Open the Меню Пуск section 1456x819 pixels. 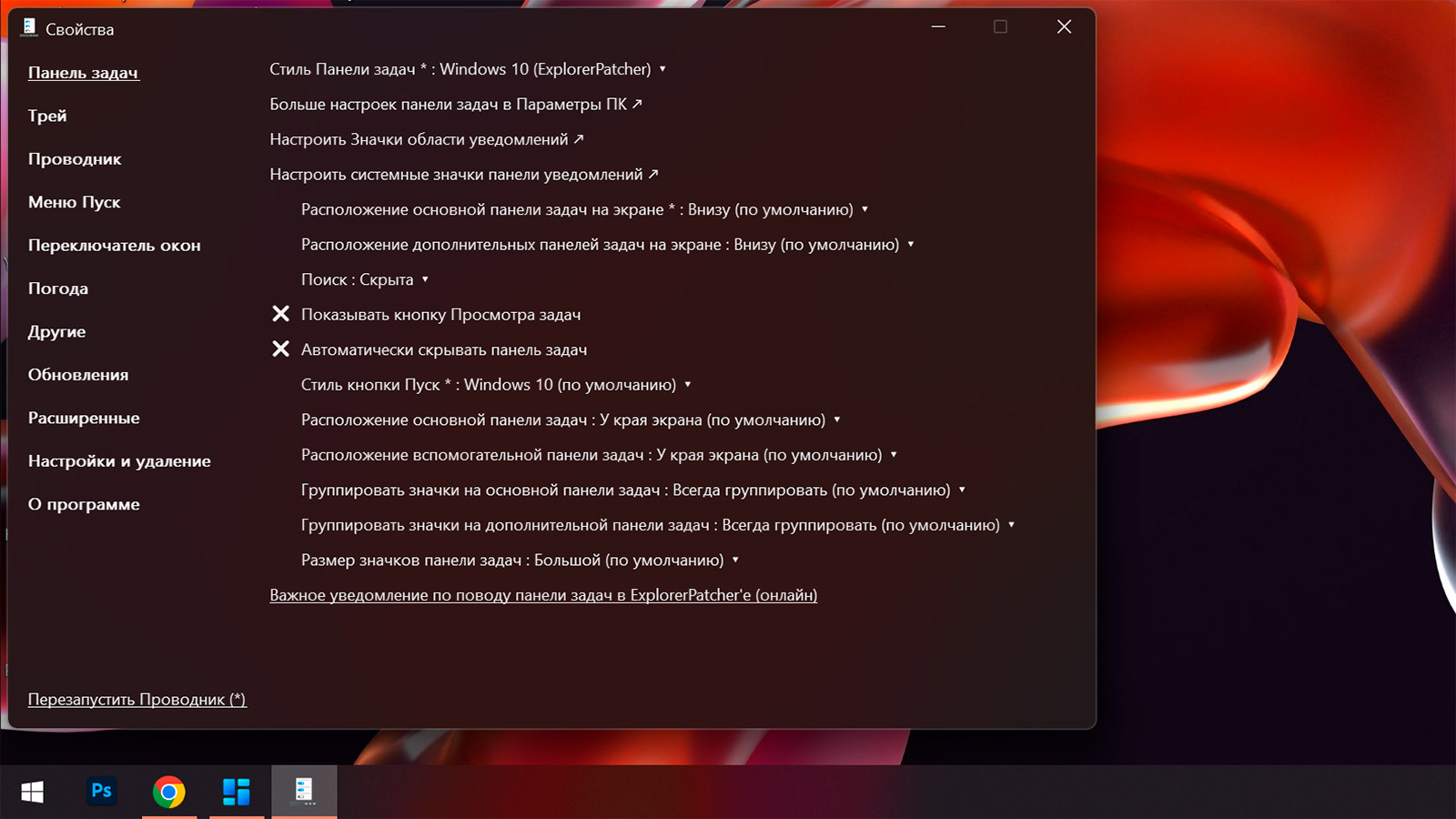(74, 202)
